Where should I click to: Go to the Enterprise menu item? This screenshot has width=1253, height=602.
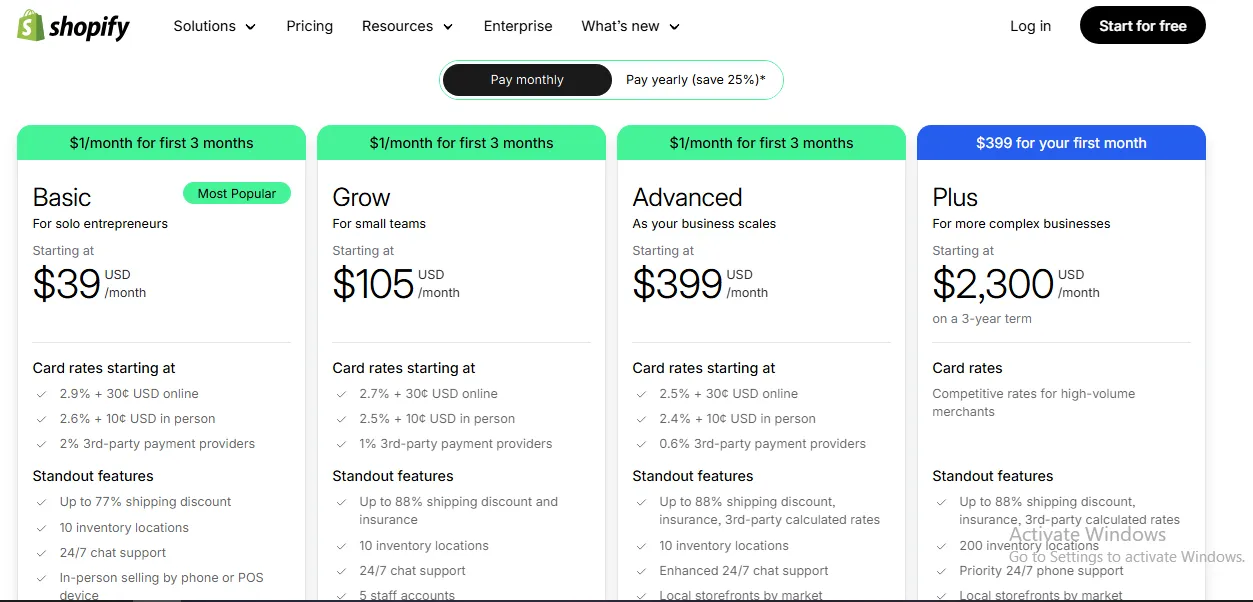coord(518,26)
